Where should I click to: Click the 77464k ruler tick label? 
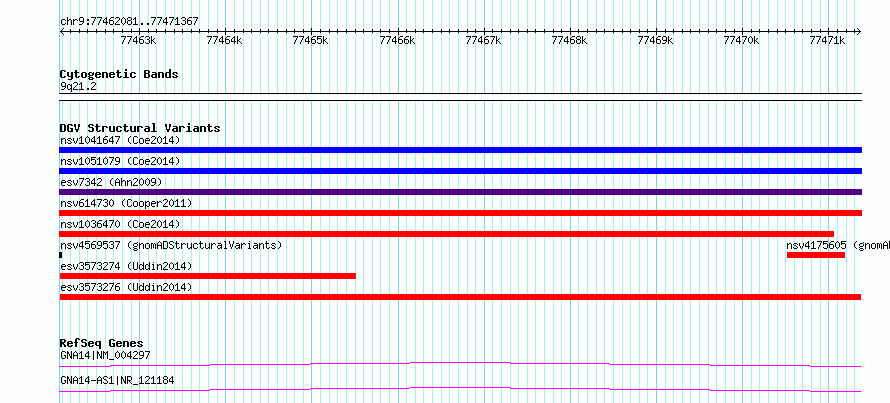tap(225, 40)
